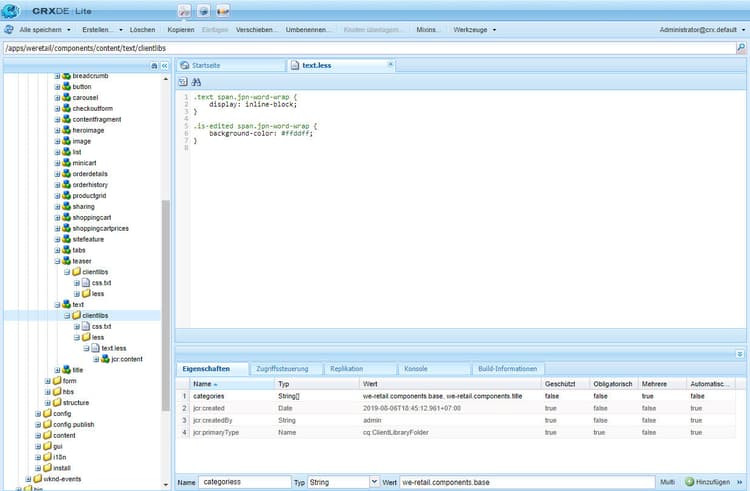
Task: Expand the breadcrumb component node
Action: tap(58, 76)
